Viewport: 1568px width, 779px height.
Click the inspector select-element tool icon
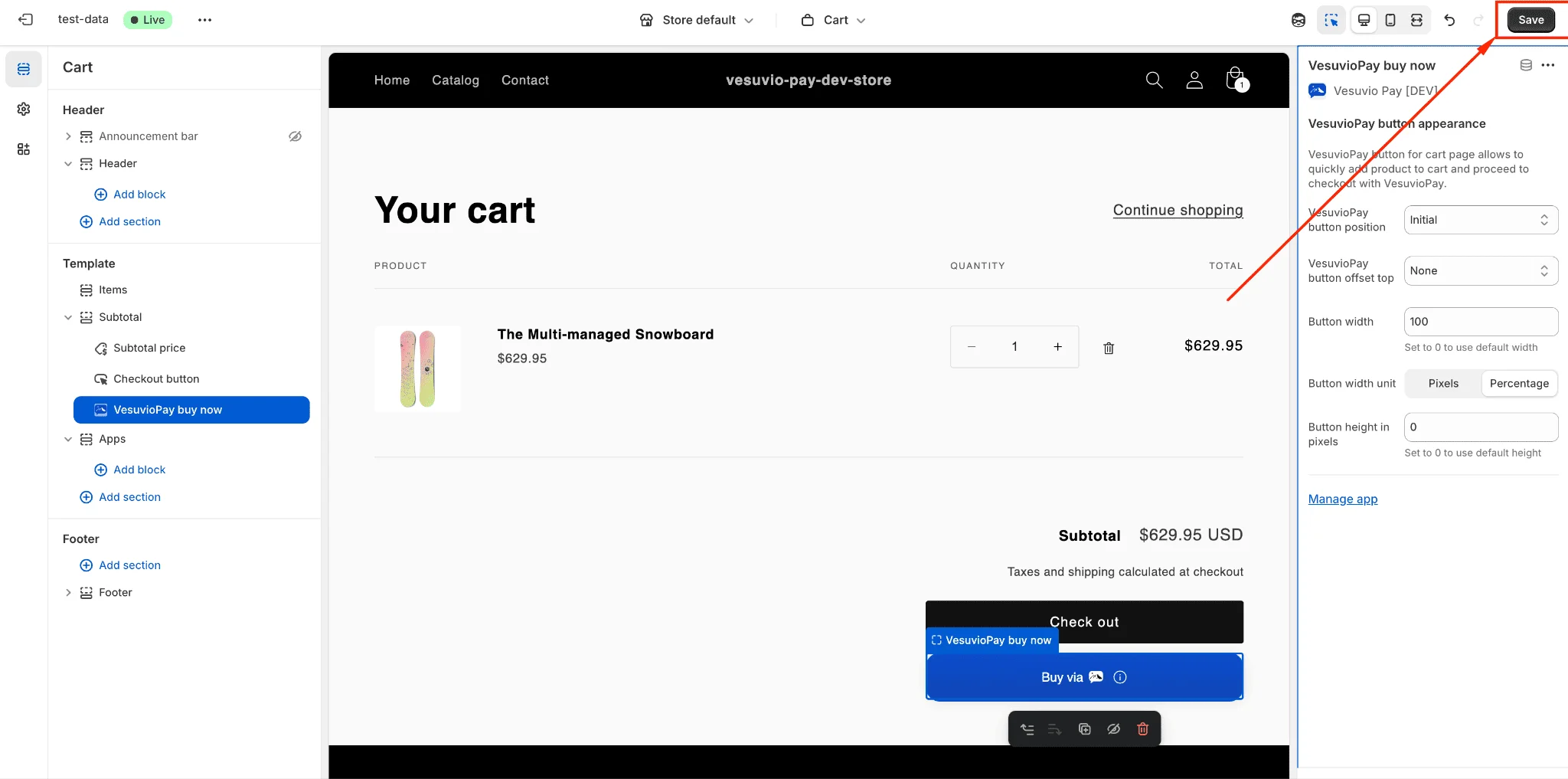(1332, 20)
